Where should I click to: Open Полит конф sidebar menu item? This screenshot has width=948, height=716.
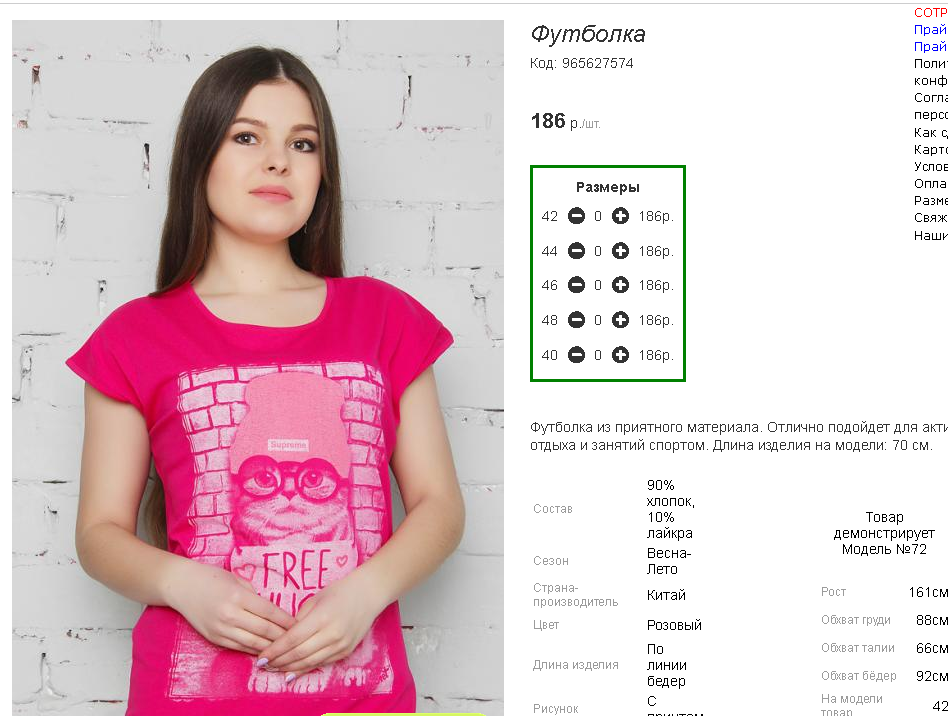930,72
